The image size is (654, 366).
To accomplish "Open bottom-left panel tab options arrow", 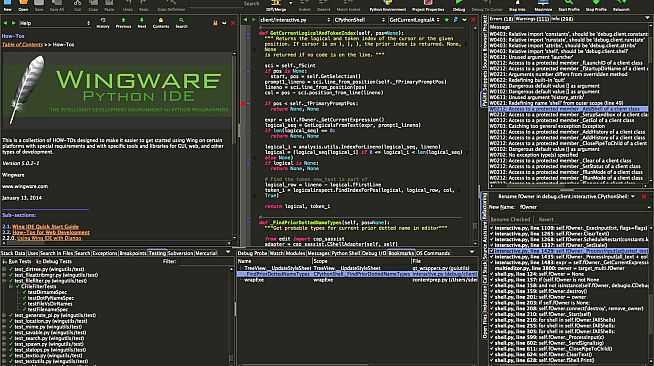I will point(228,252).
